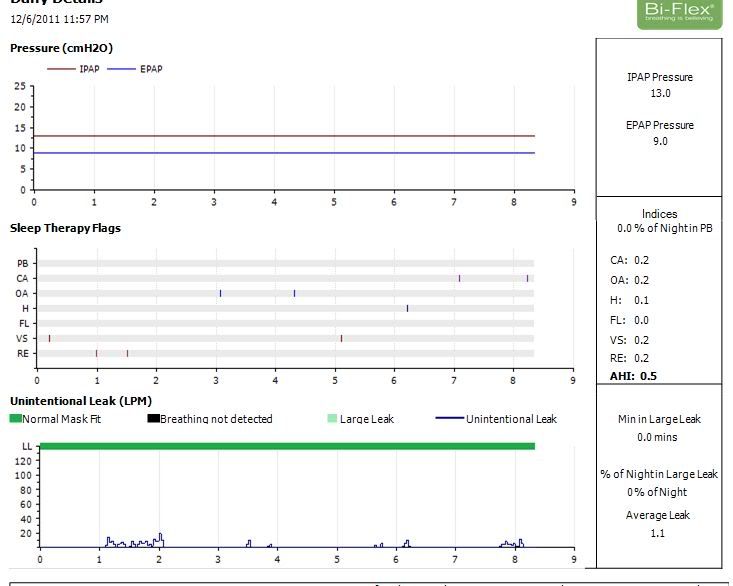Click the Average Leak label
The height and width of the screenshot is (586, 733).
click(658, 515)
